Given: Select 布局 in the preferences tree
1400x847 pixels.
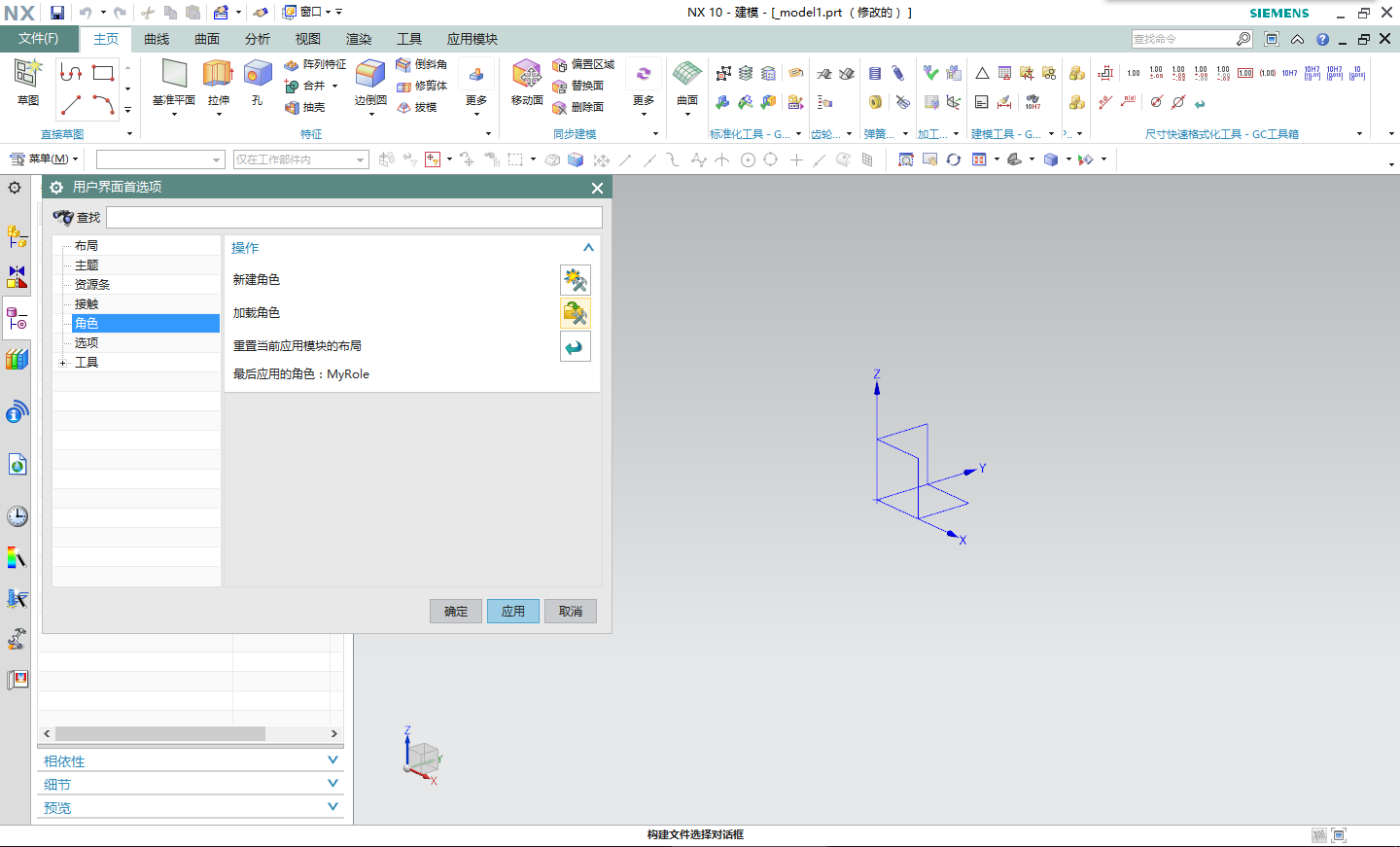Looking at the screenshot, I should [87, 246].
